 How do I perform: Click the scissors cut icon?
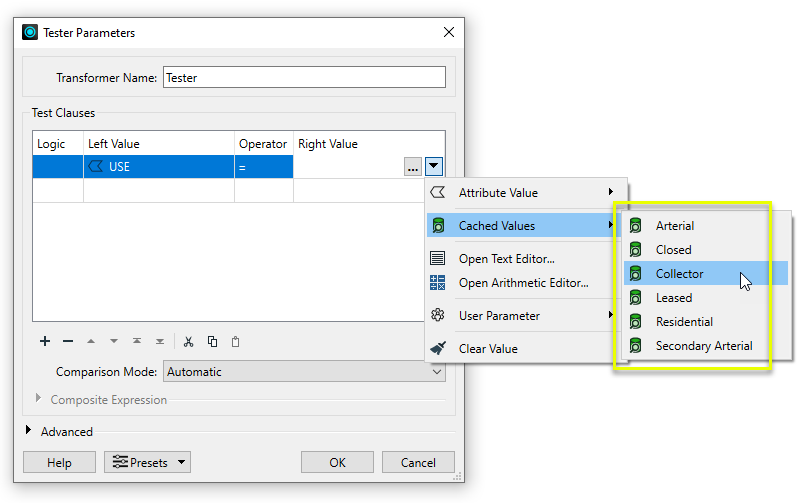coord(188,341)
